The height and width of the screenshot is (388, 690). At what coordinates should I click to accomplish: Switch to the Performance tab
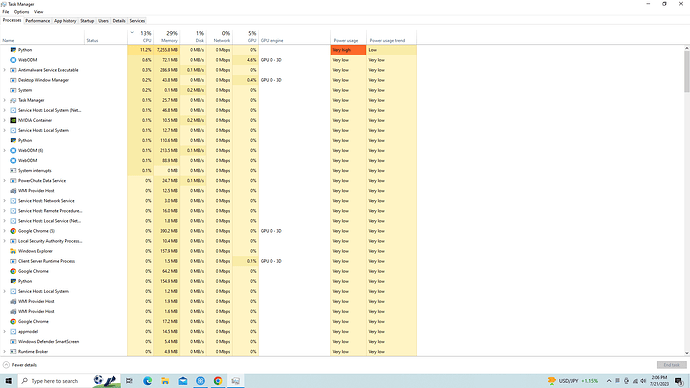(x=37, y=21)
